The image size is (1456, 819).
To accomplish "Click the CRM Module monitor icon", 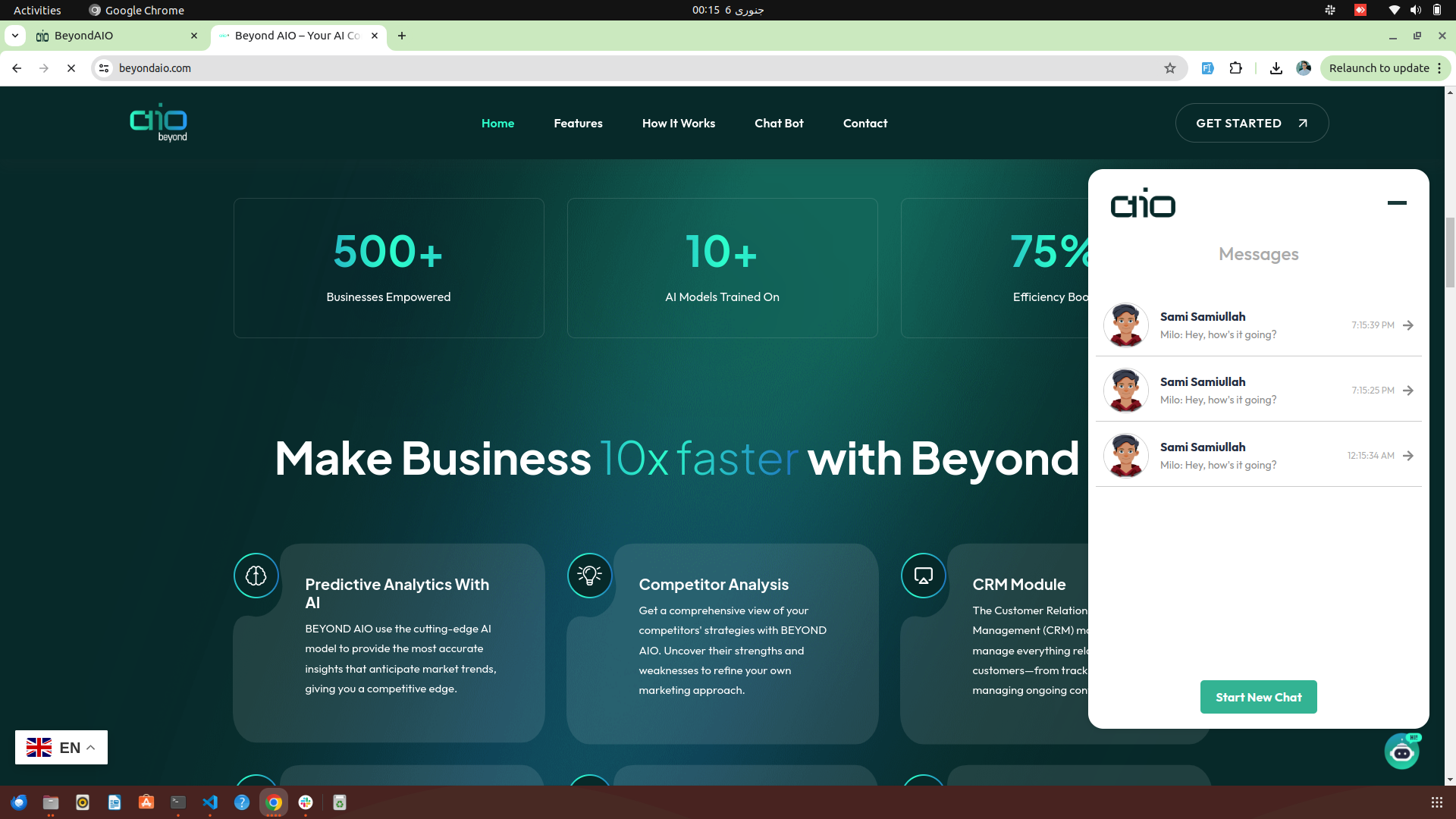I will point(923,576).
